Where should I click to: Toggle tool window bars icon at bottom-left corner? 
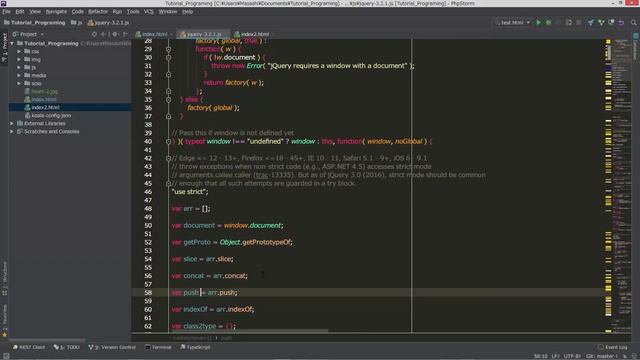point(6,356)
